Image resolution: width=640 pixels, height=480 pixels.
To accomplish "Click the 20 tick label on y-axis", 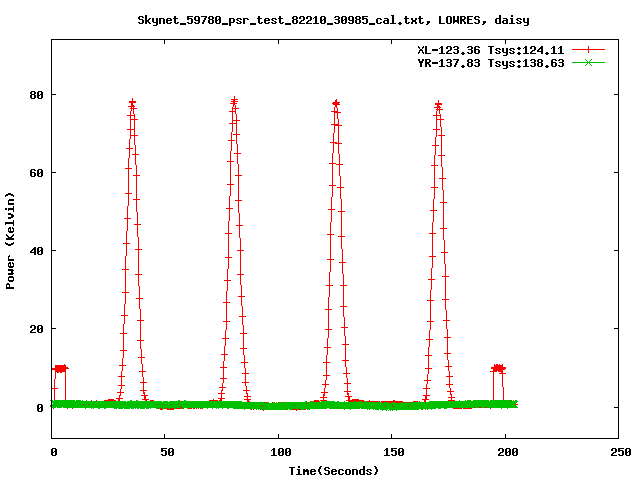I will pos(36,329).
